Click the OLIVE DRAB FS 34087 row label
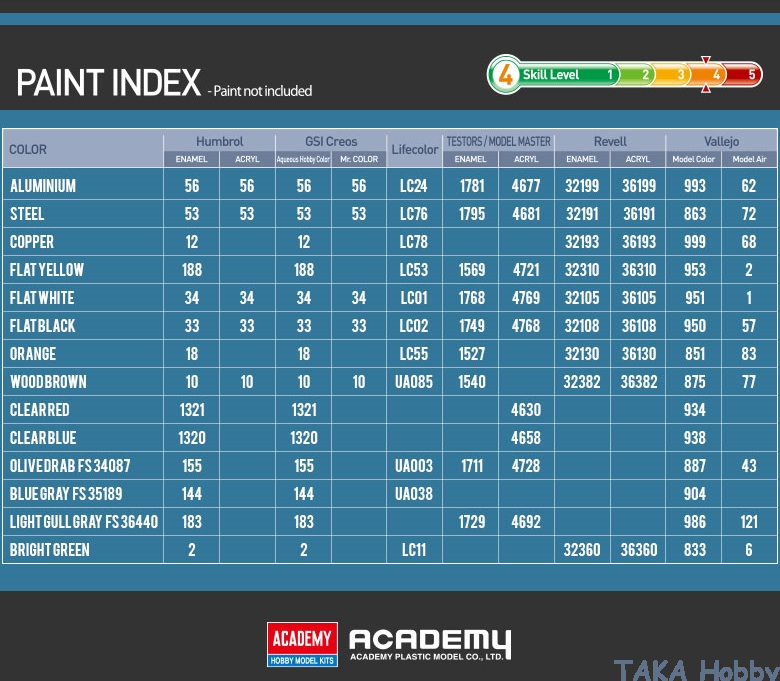This screenshot has width=780, height=681. point(70,466)
